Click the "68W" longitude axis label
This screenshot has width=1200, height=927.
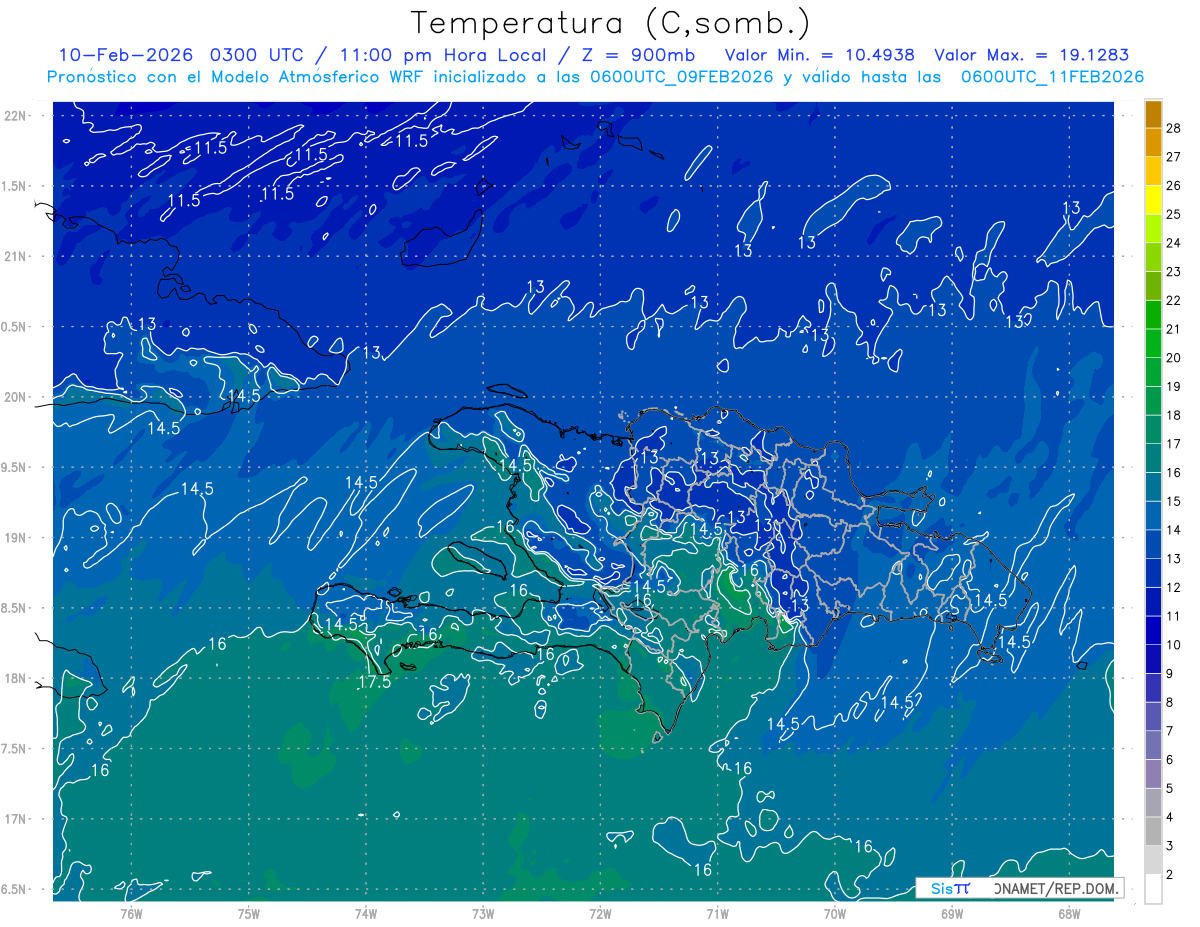coord(1069,913)
